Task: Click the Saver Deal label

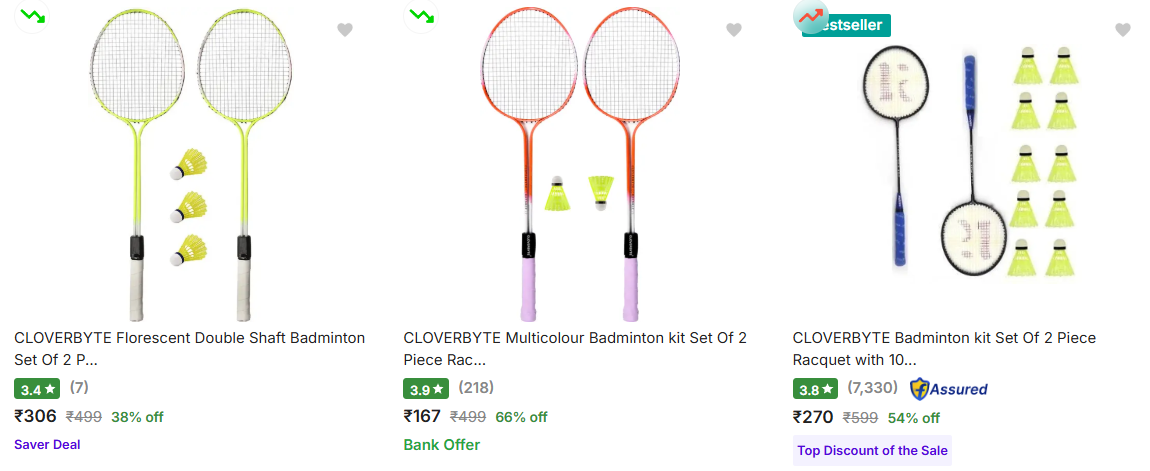Action: pos(47,444)
